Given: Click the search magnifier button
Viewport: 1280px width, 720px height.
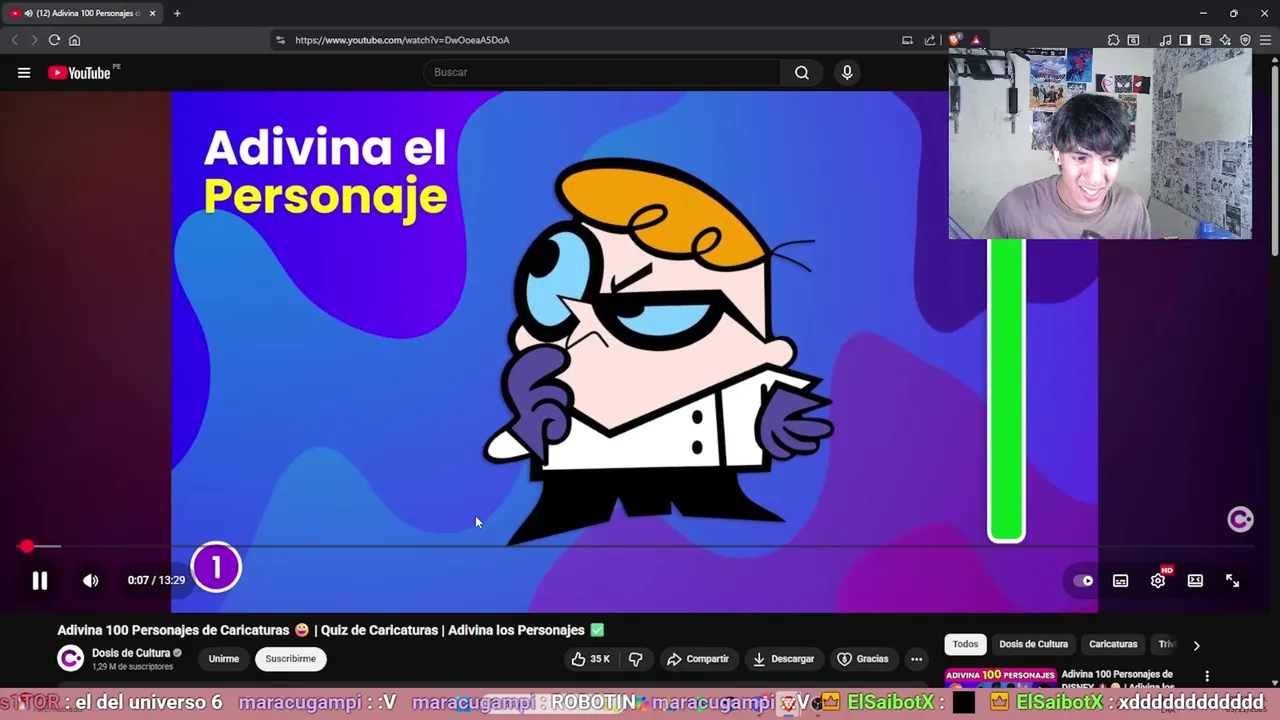Looking at the screenshot, I should pos(802,72).
